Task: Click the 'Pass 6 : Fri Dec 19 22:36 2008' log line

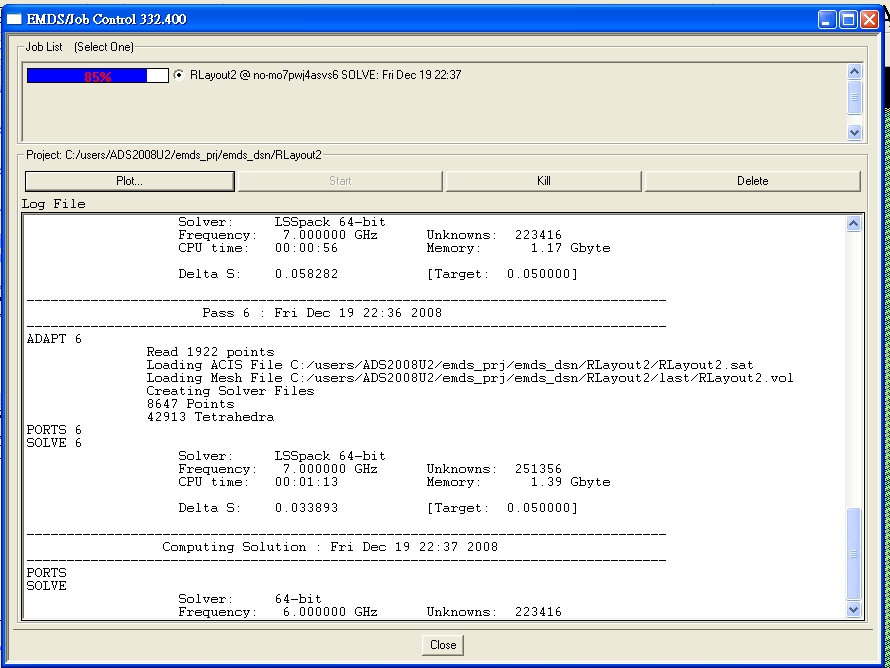Action: (x=322, y=313)
